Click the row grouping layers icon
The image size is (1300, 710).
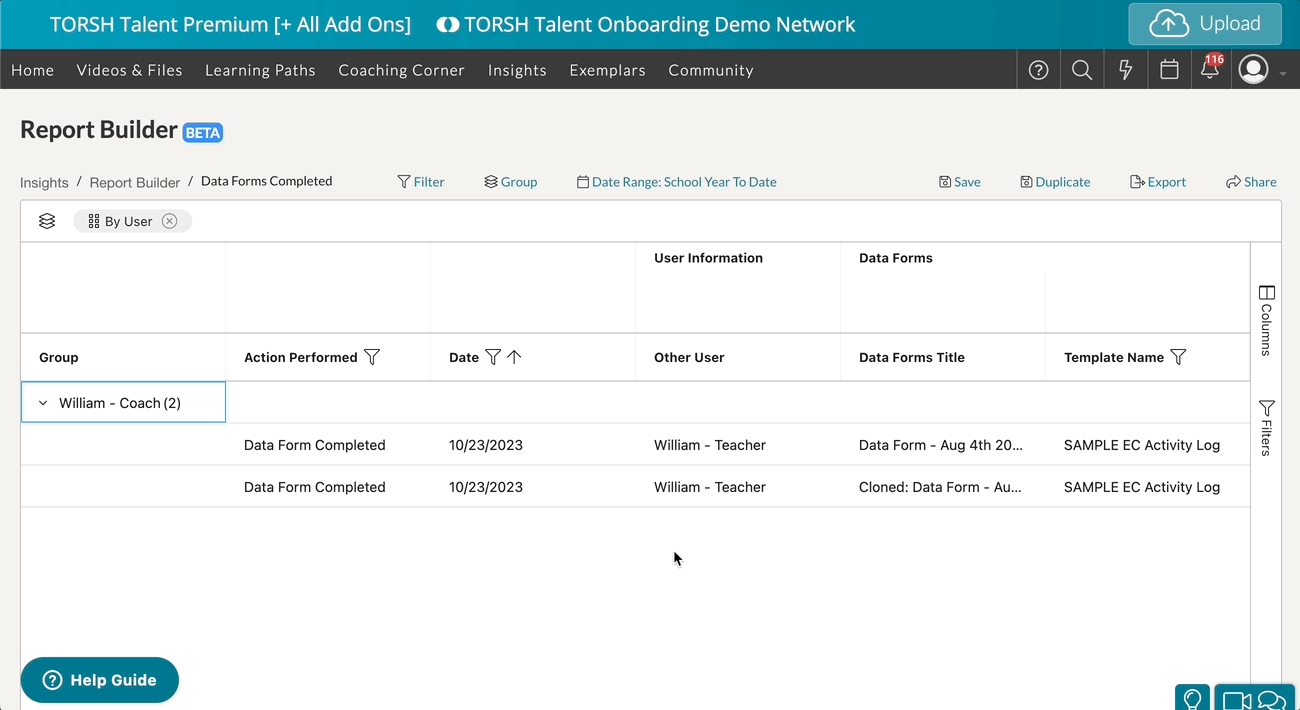pyautogui.click(x=47, y=221)
